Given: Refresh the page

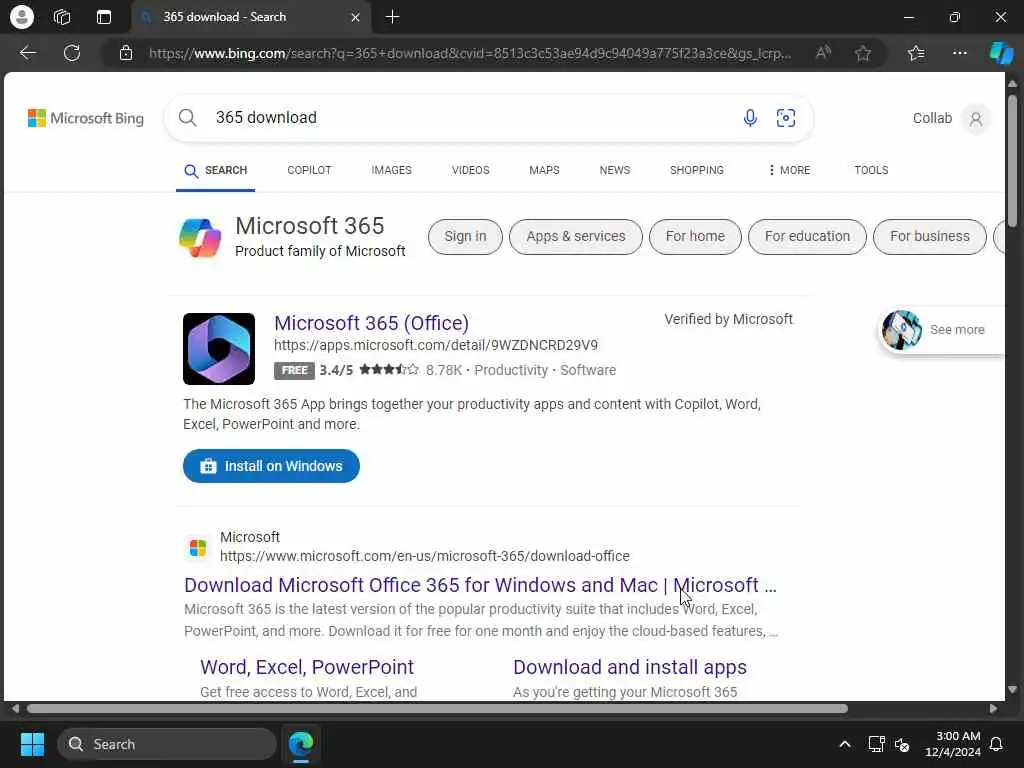Looking at the screenshot, I should point(72,53).
